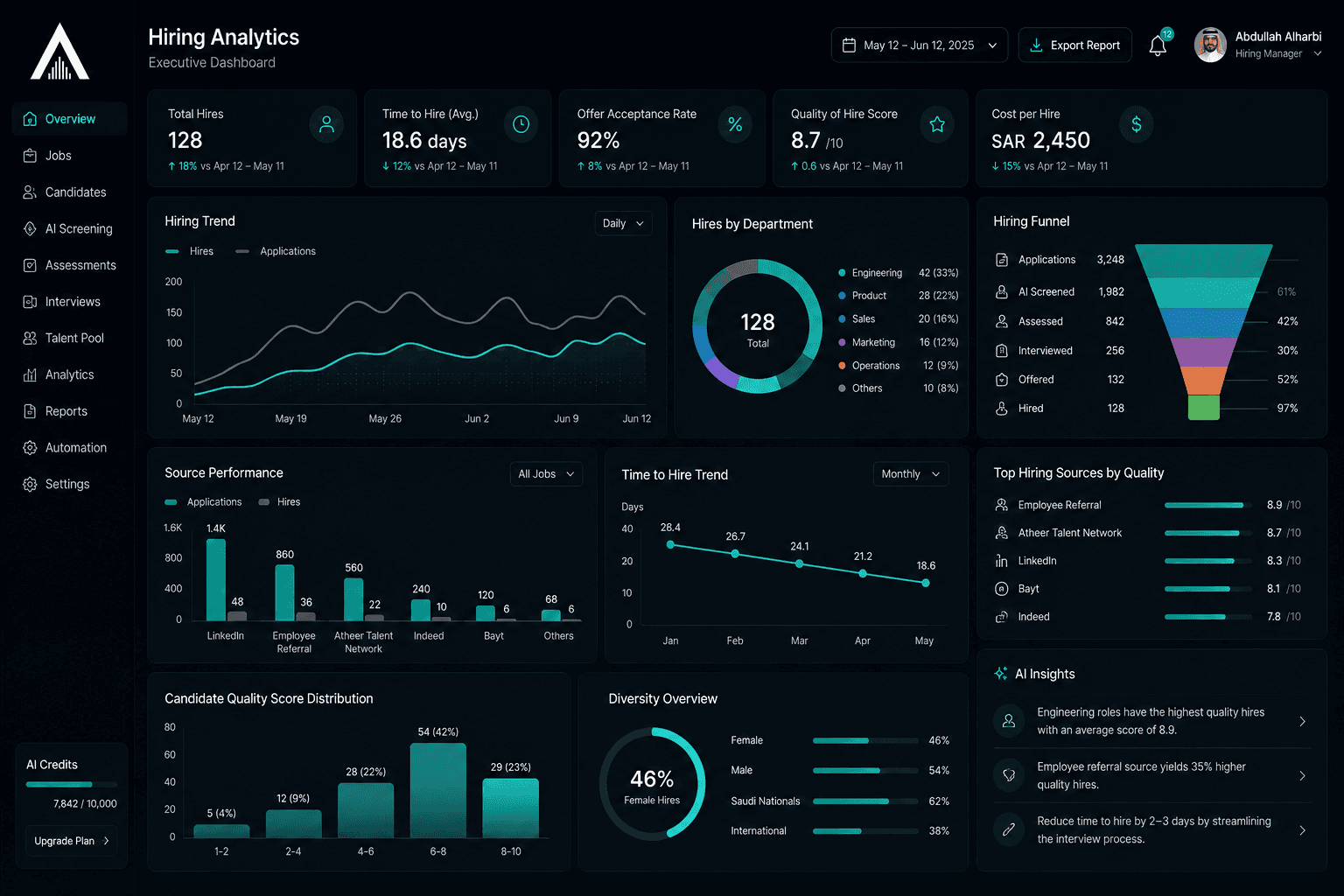1344x896 pixels.
Task: Click the Upgrade Plan button
Action: 72,841
